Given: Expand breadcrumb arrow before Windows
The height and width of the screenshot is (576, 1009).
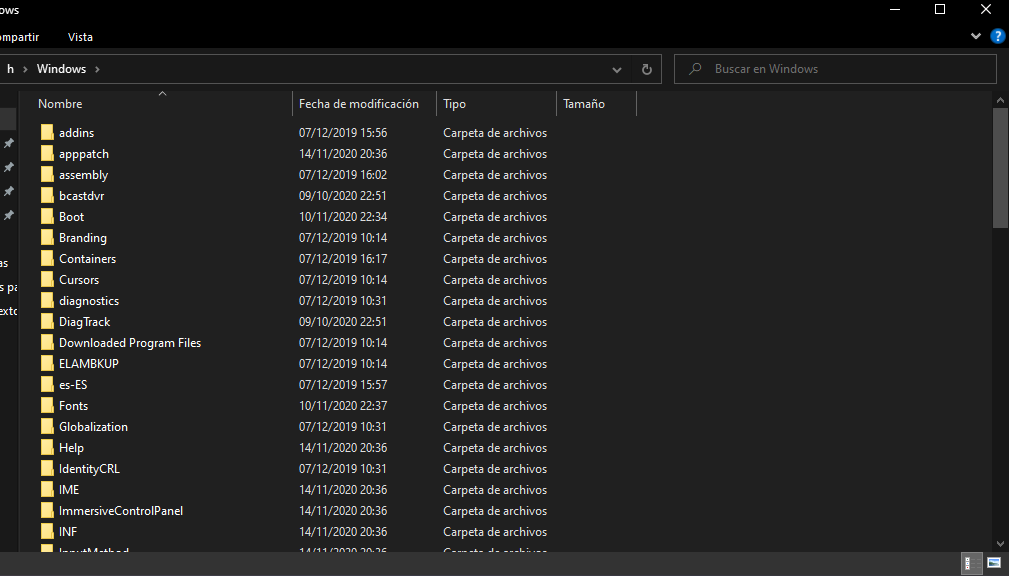Looking at the screenshot, I should click(25, 69).
